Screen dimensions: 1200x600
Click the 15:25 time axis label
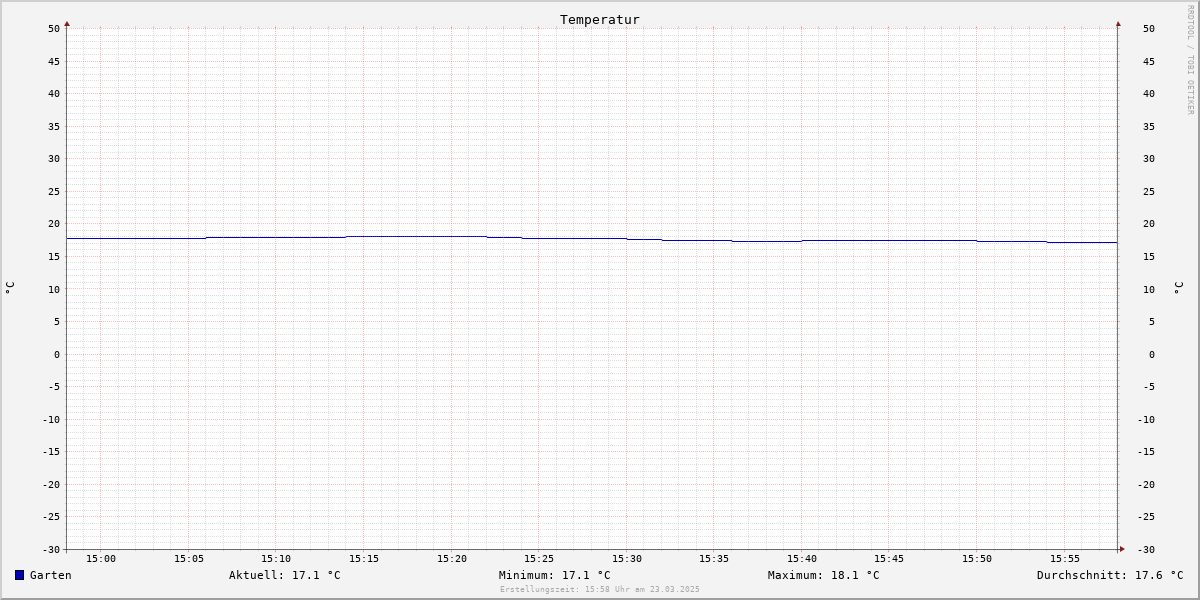click(x=539, y=558)
